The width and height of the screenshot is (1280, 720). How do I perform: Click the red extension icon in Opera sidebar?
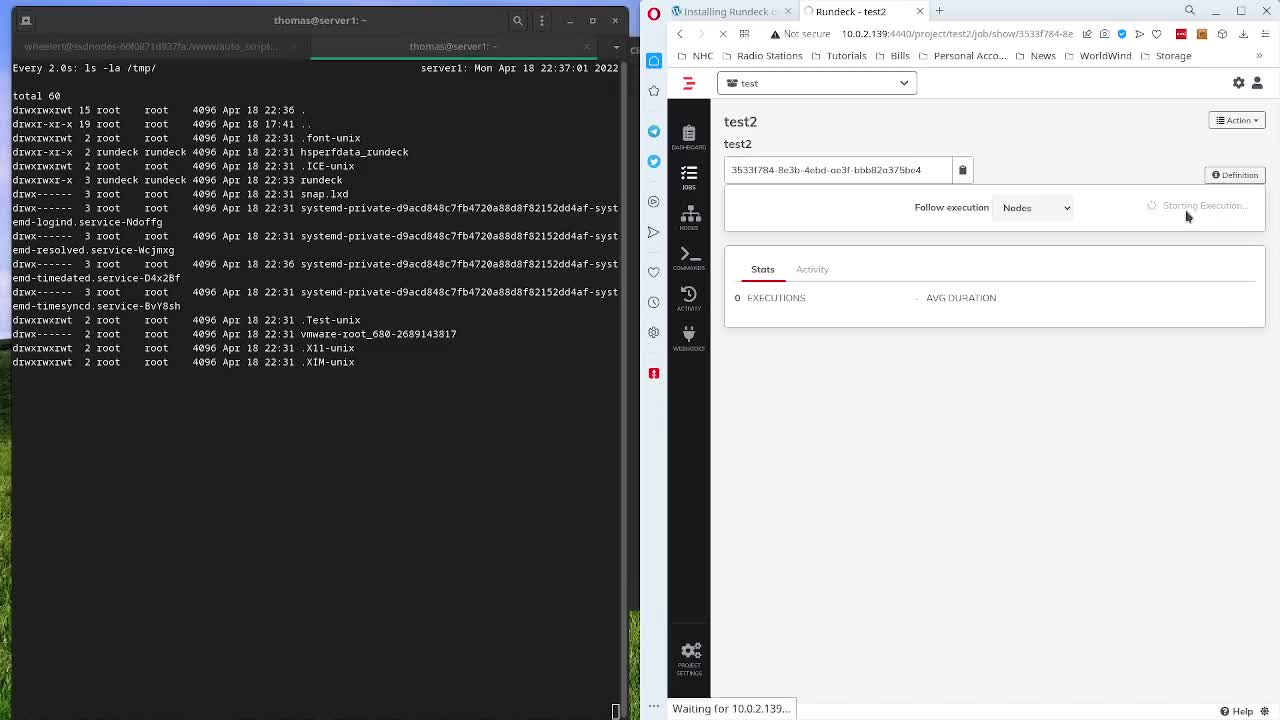pos(654,373)
